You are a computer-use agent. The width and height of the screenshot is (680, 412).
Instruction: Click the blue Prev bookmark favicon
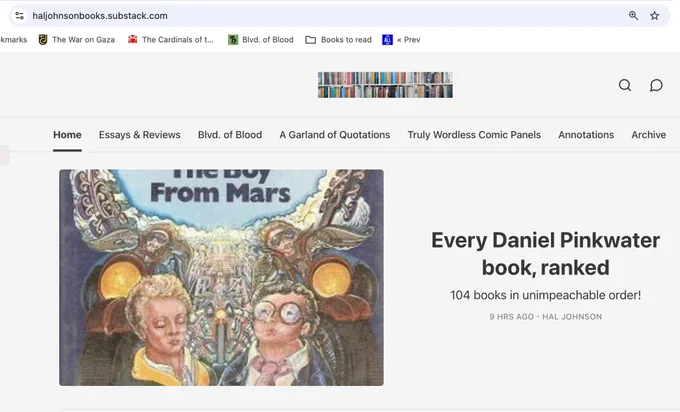(387, 40)
